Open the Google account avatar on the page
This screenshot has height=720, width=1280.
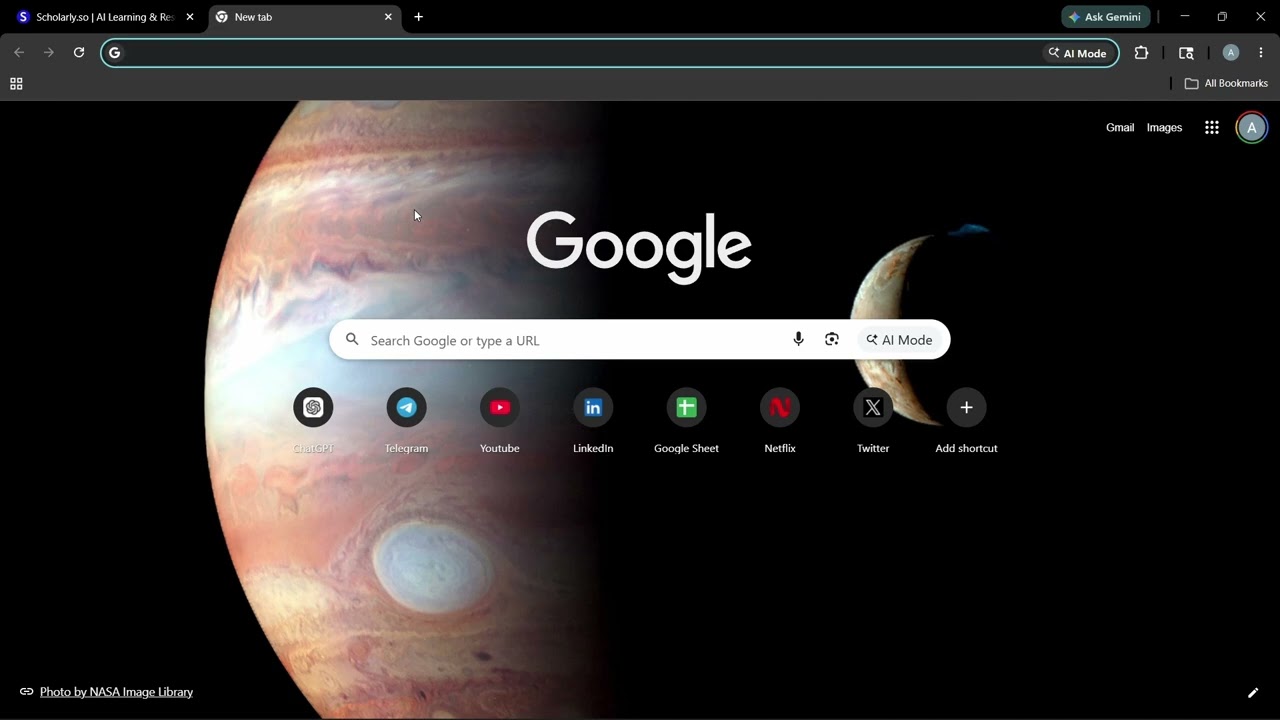pyautogui.click(x=1251, y=127)
